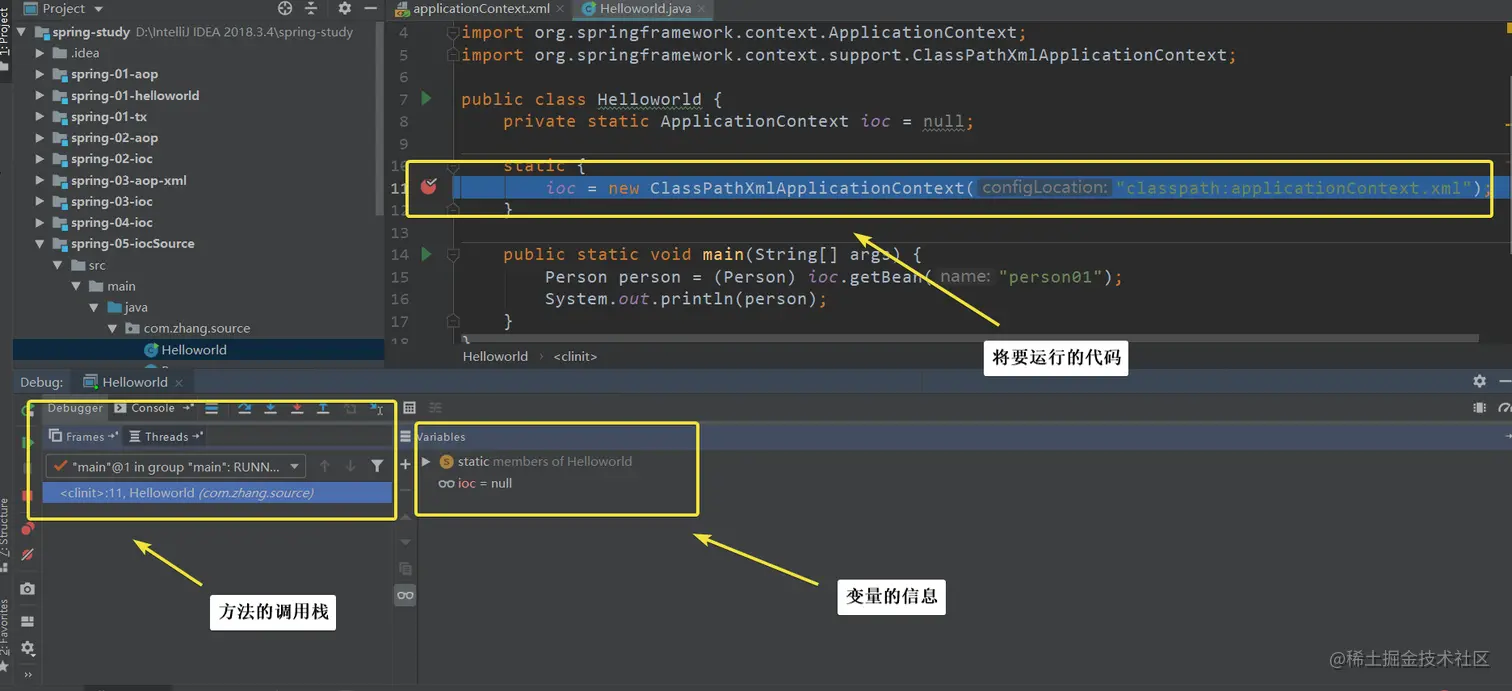The image size is (1512, 691).
Task: Toggle Mute Breakpoints icon
Action: point(28,554)
